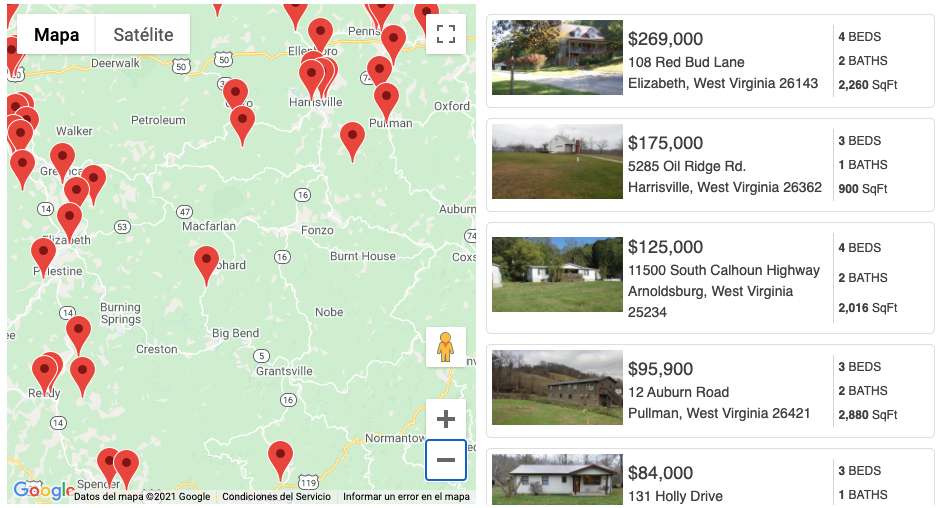Switch to Mapa view
Screen dimensions: 946x508
[56, 34]
